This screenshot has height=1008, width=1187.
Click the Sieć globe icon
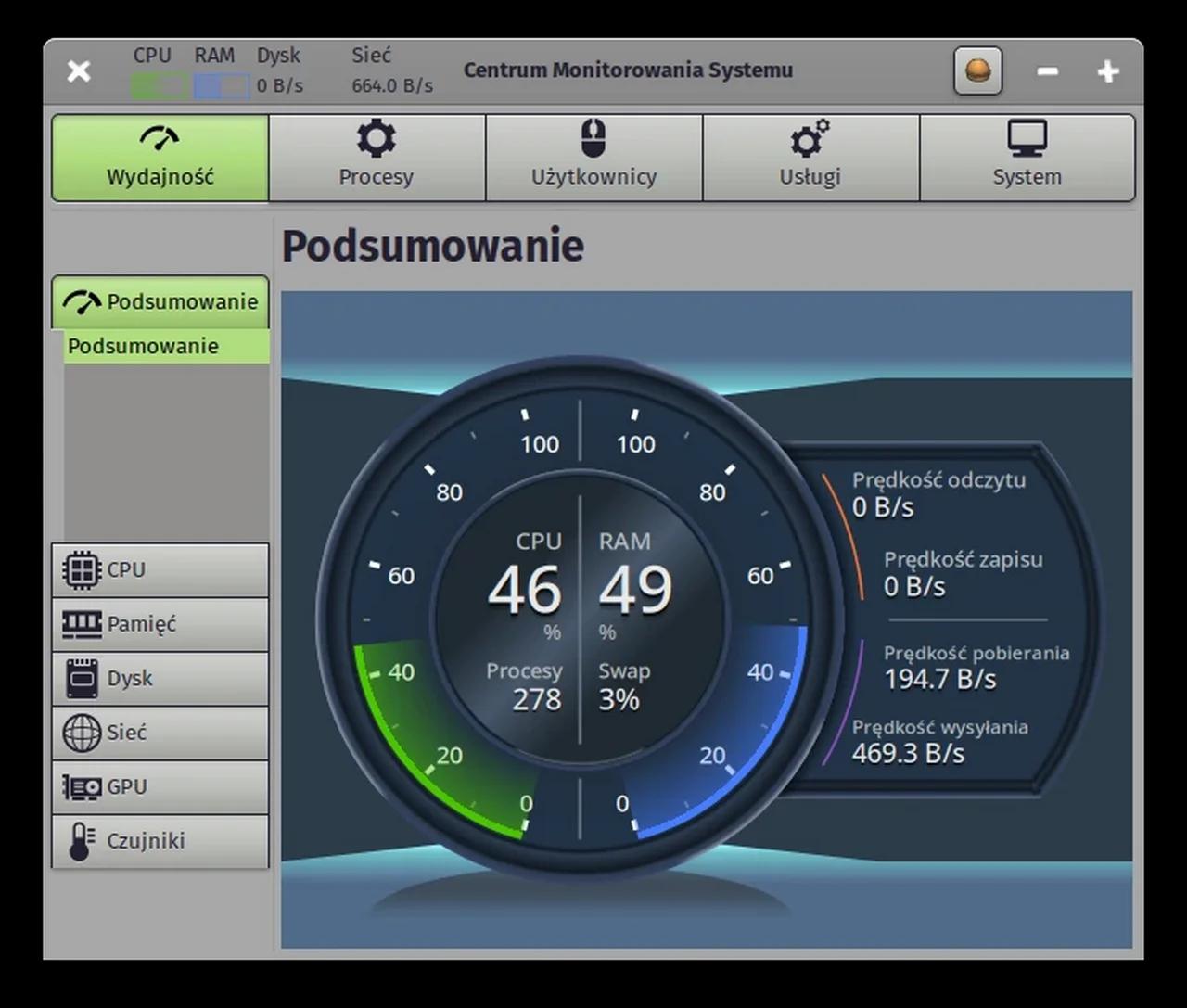pyautogui.click(x=82, y=733)
